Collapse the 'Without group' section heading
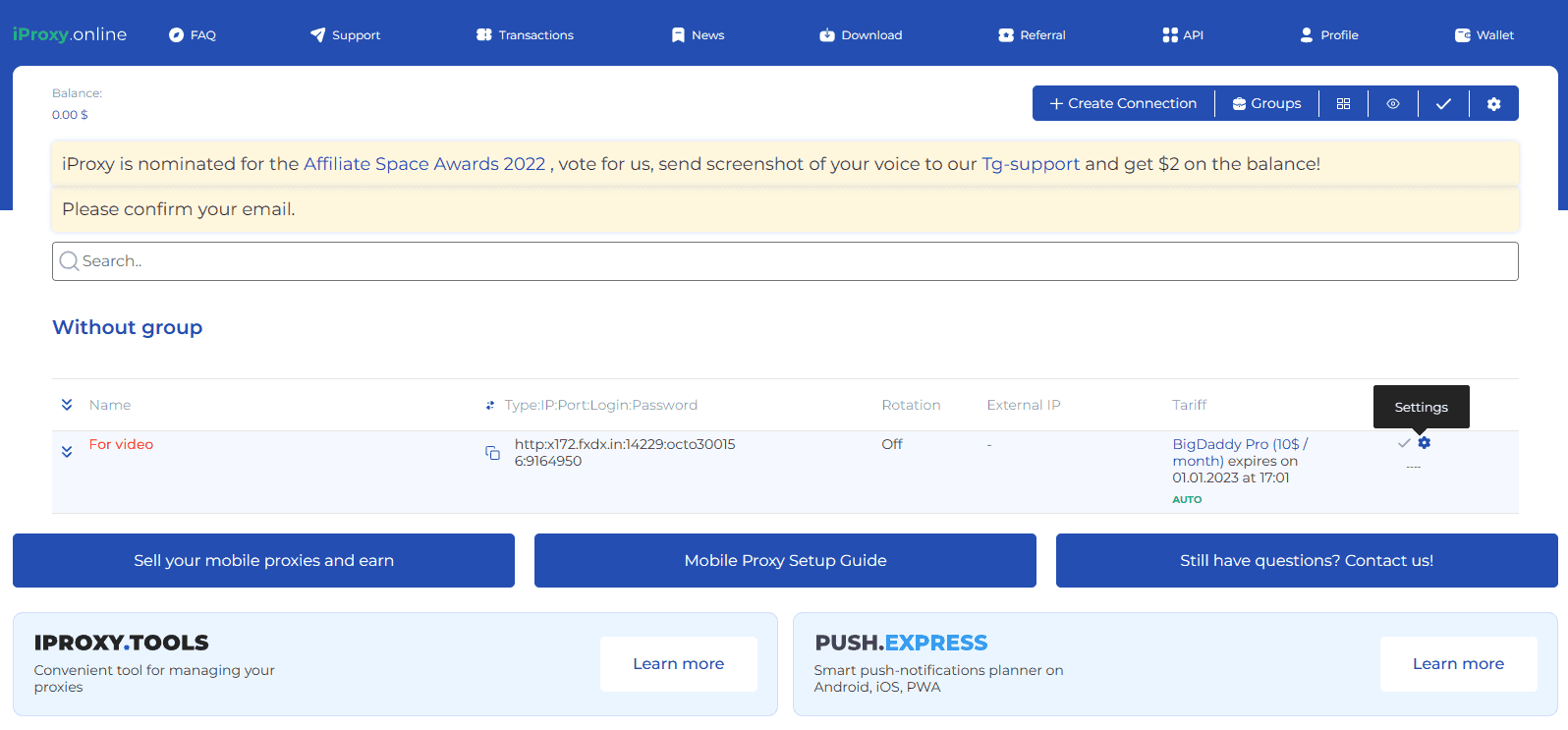1568x730 pixels. [x=128, y=327]
